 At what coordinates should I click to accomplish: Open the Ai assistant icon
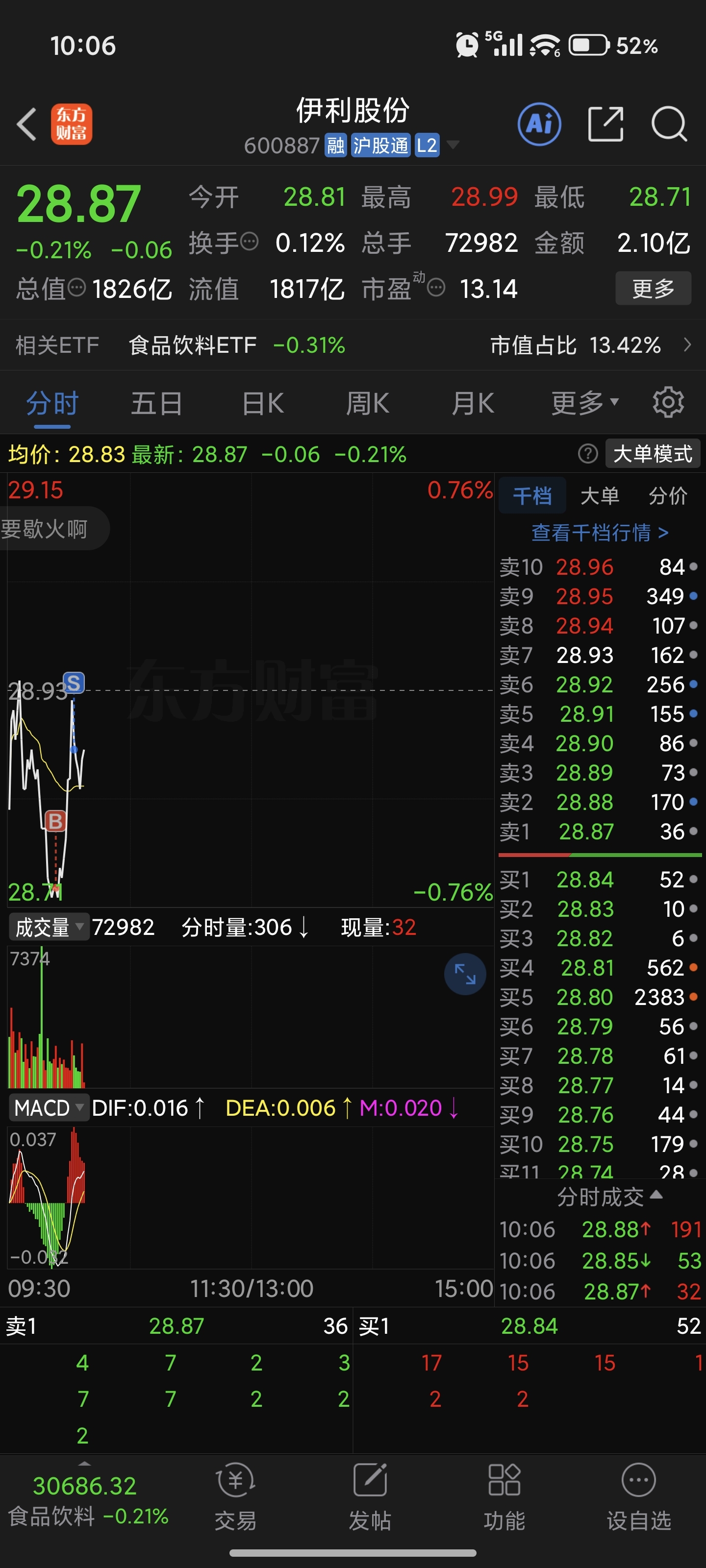pyautogui.click(x=539, y=124)
